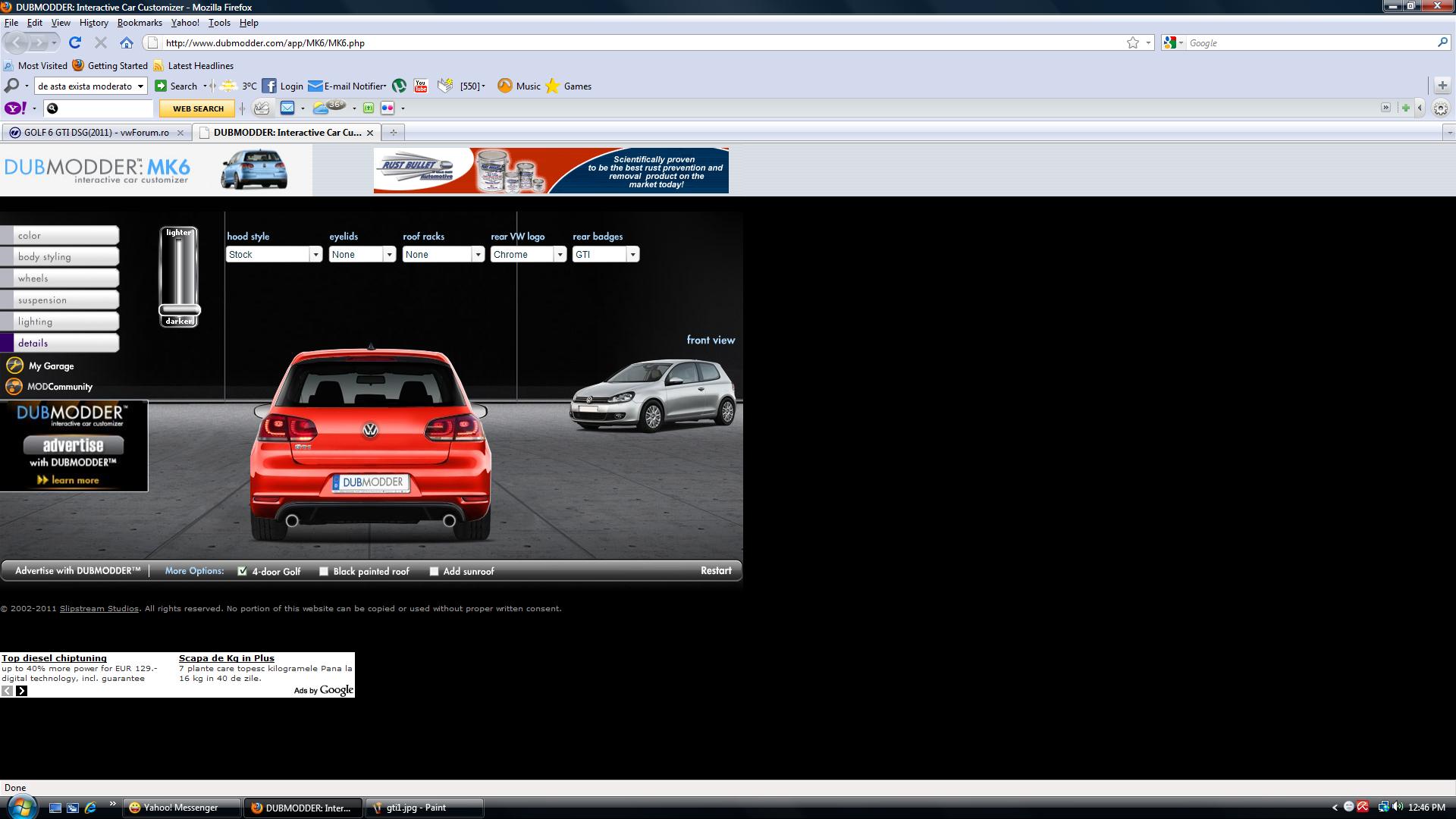Click the Yahoo weather icon showing 36°
The width and height of the screenshot is (1456, 819).
tap(329, 108)
